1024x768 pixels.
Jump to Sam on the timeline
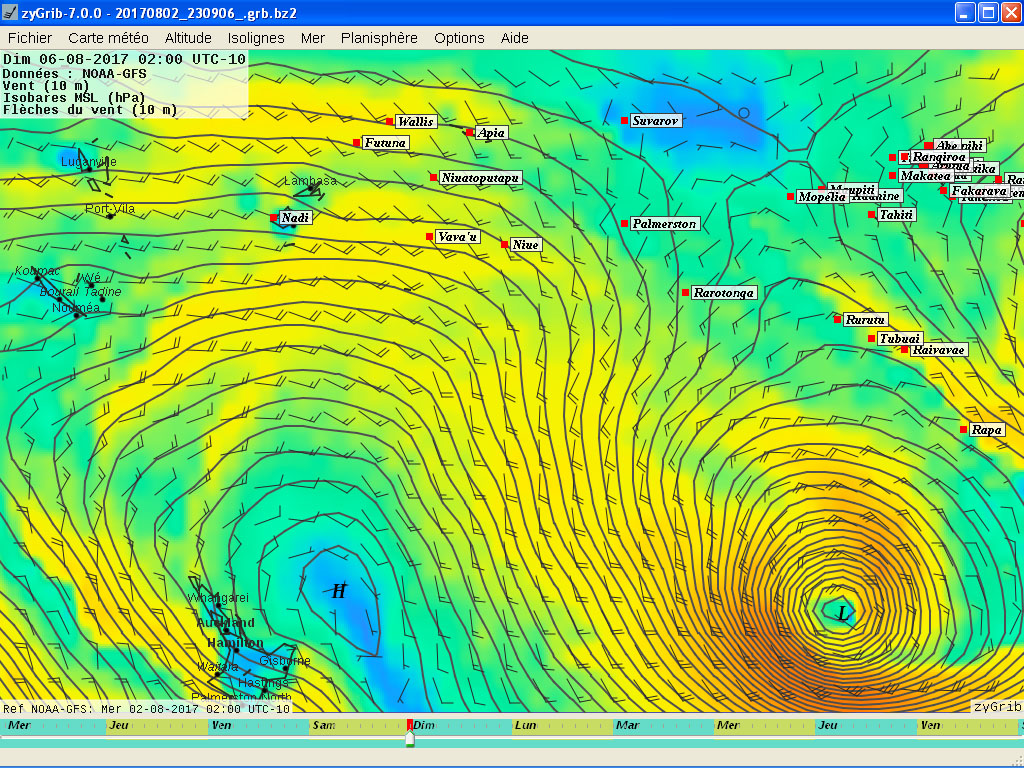click(324, 725)
